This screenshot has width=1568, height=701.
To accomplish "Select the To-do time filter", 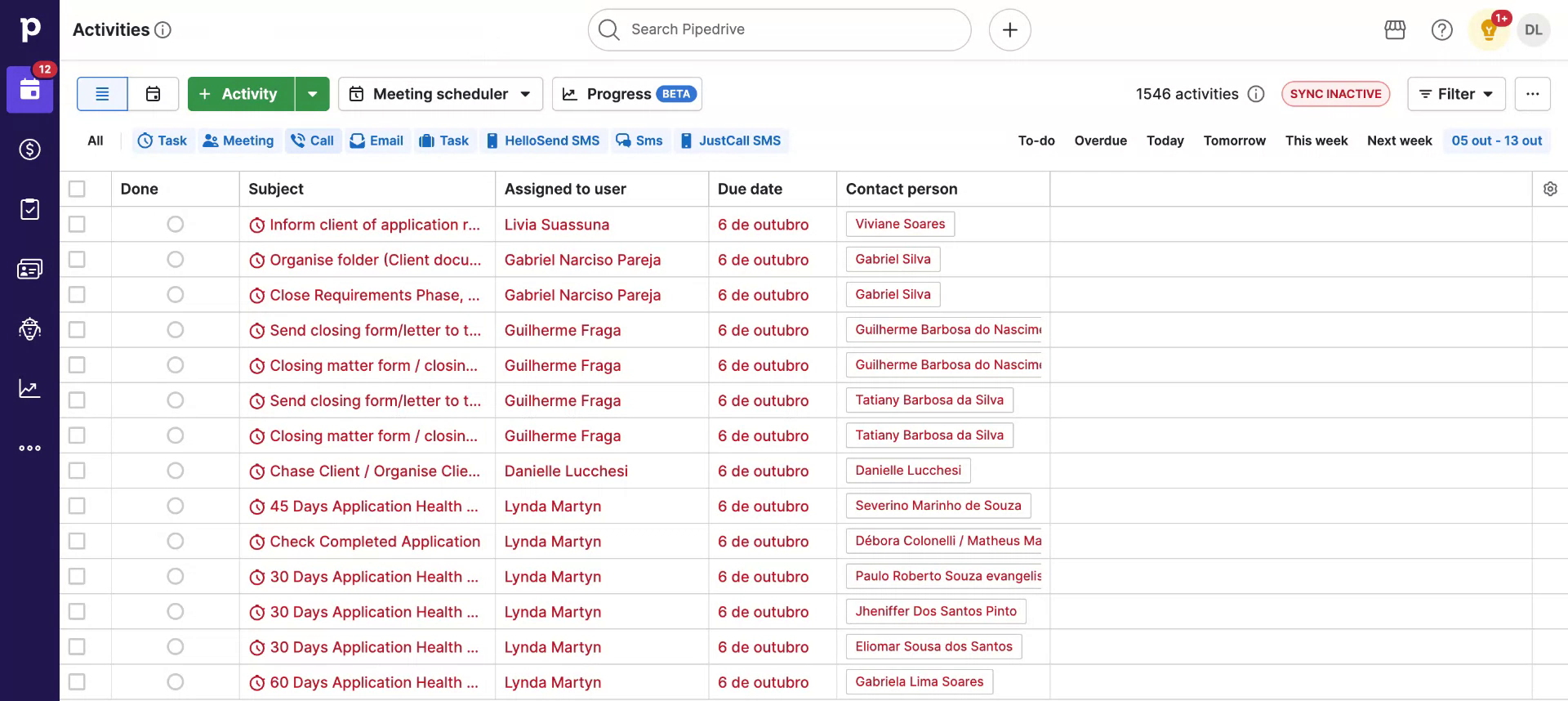I will 1036,141.
